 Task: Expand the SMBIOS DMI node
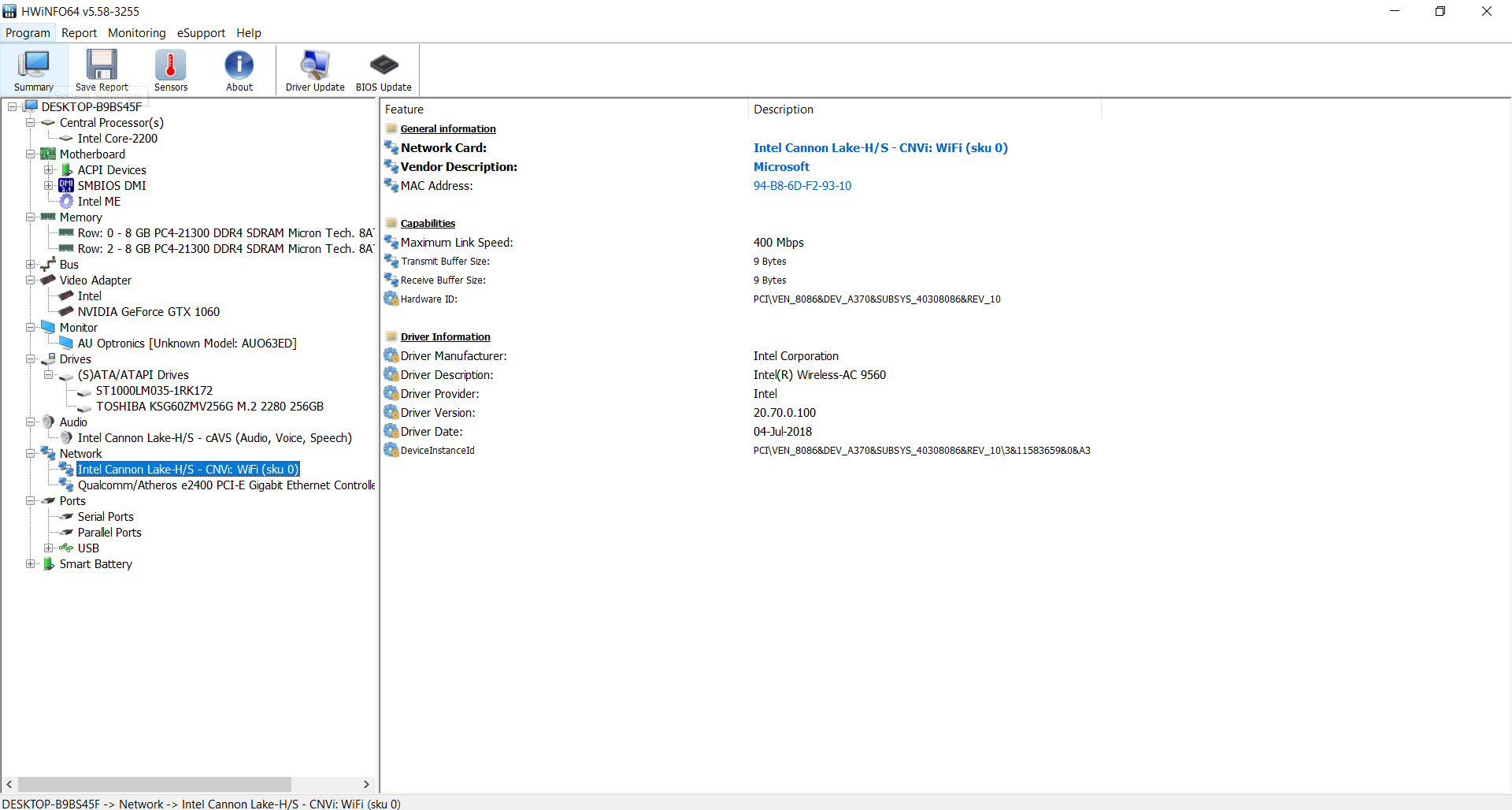pos(48,185)
